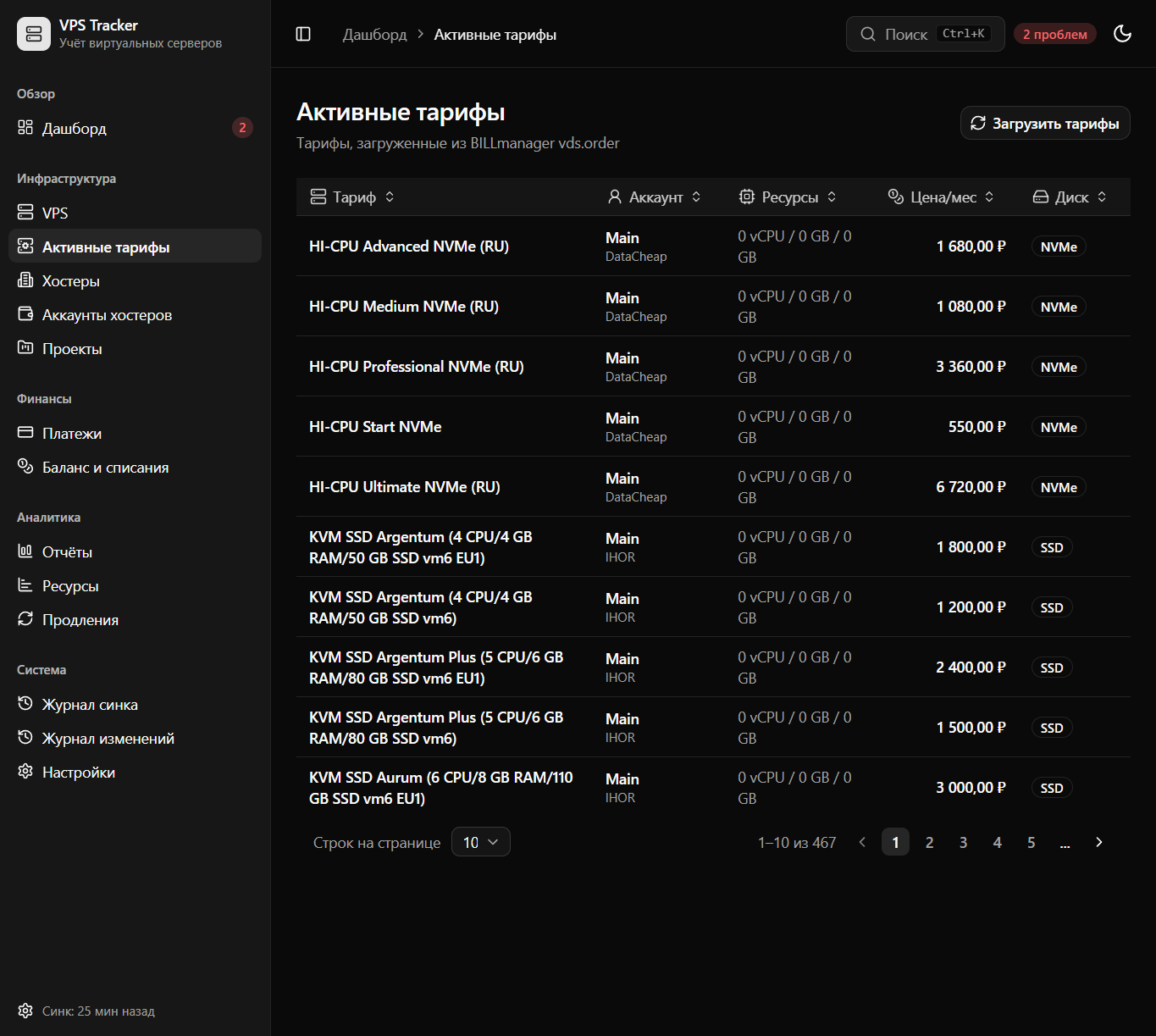Sort by the Ресурсы column header
The image size is (1156, 1036).
(788, 197)
